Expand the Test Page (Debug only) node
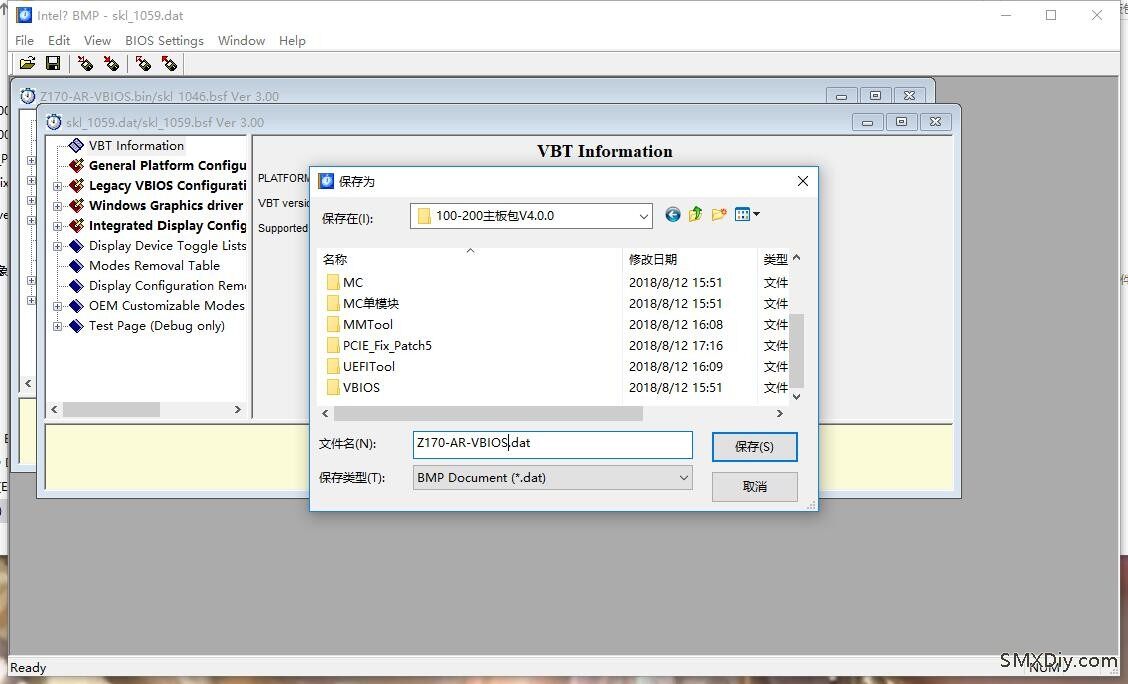The width and height of the screenshot is (1128, 684). 58,327
